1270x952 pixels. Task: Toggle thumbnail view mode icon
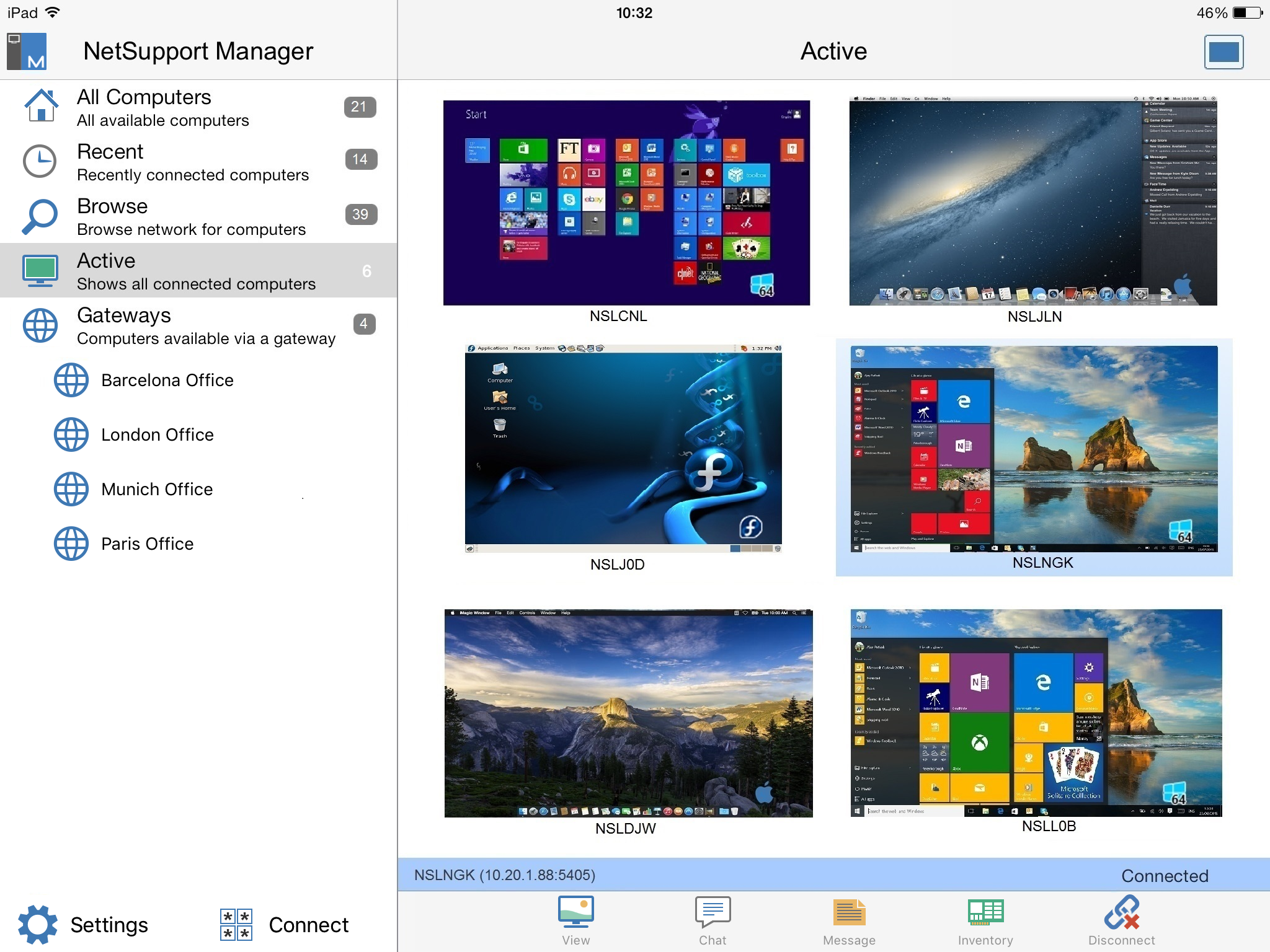click(1223, 52)
